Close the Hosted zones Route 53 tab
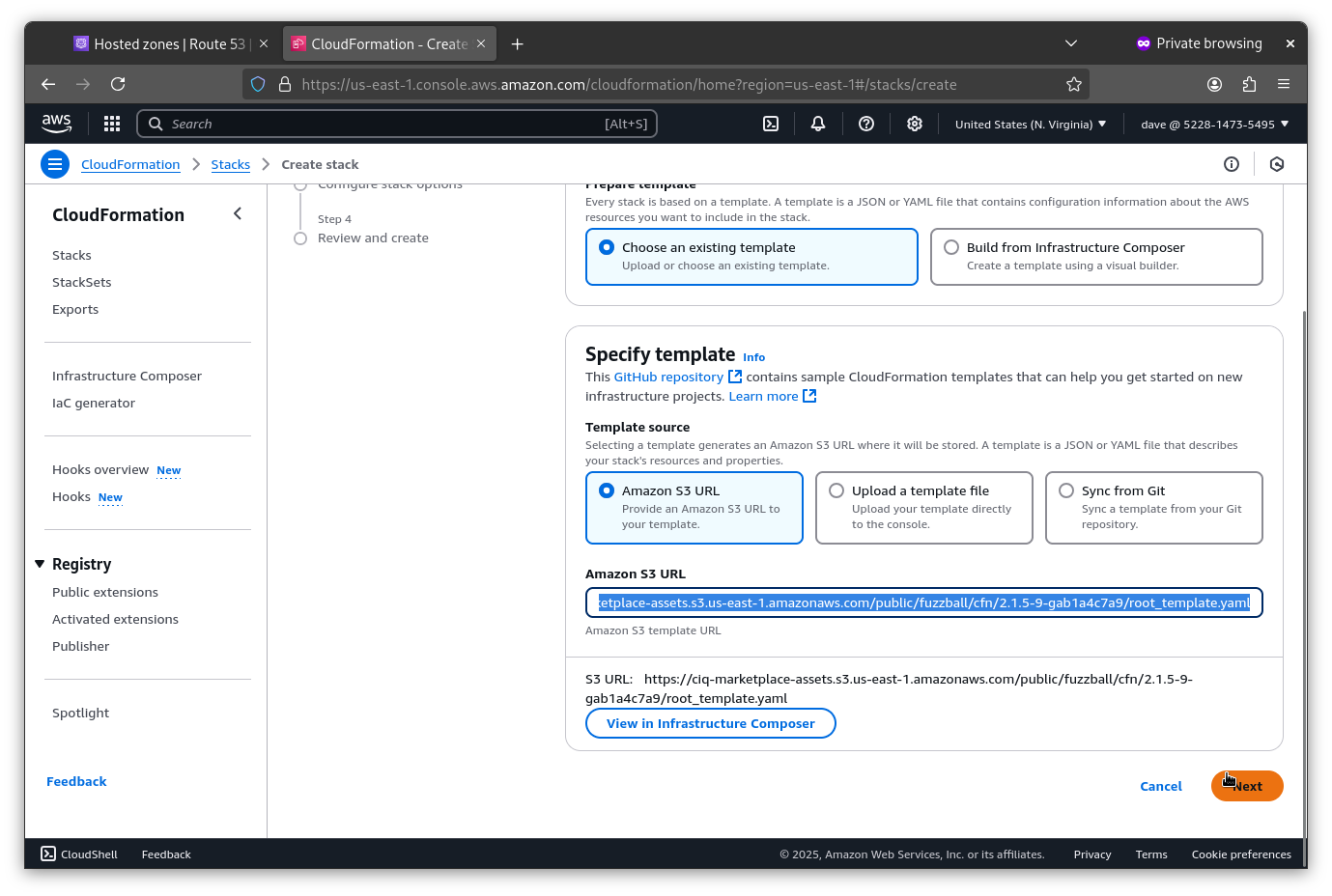1332x896 pixels. click(264, 43)
